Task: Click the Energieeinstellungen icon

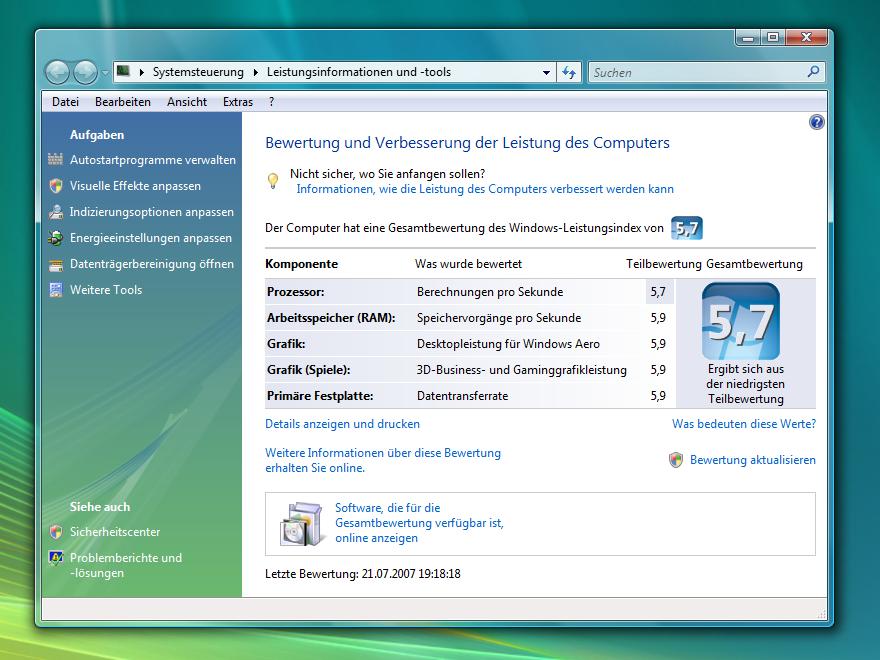Action: (56, 238)
